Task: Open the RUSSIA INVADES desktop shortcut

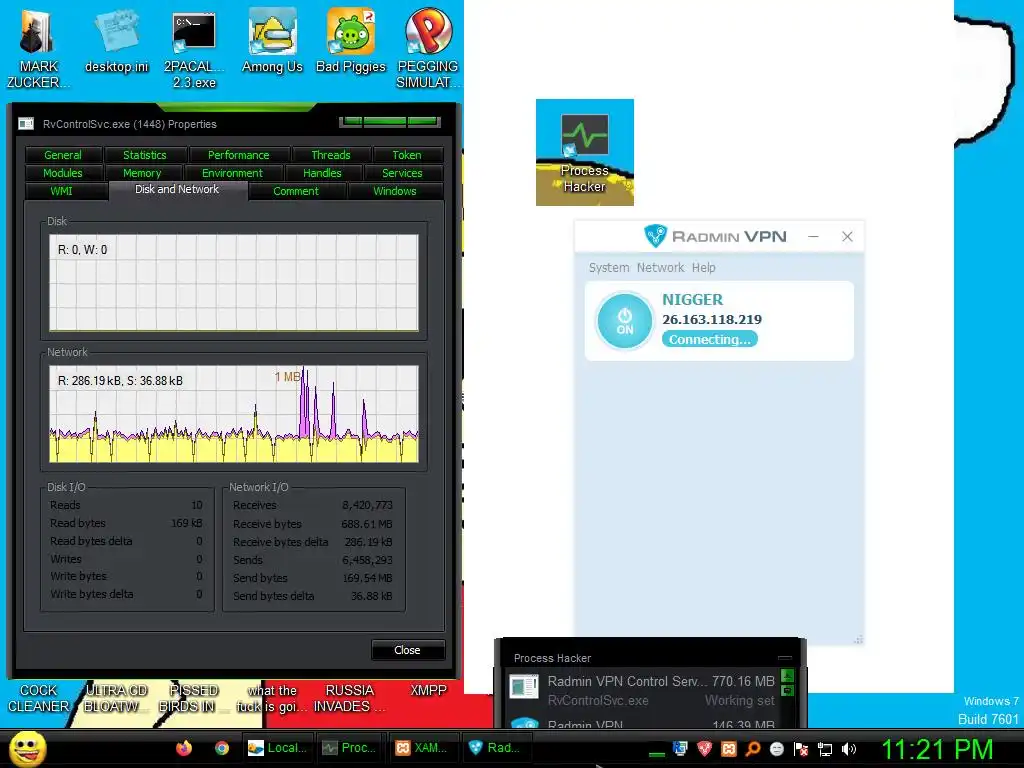Action: 349,698
